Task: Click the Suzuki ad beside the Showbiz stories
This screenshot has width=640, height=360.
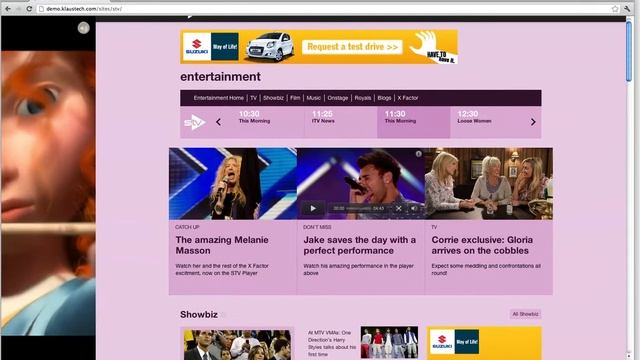Action: coord(484,343)
